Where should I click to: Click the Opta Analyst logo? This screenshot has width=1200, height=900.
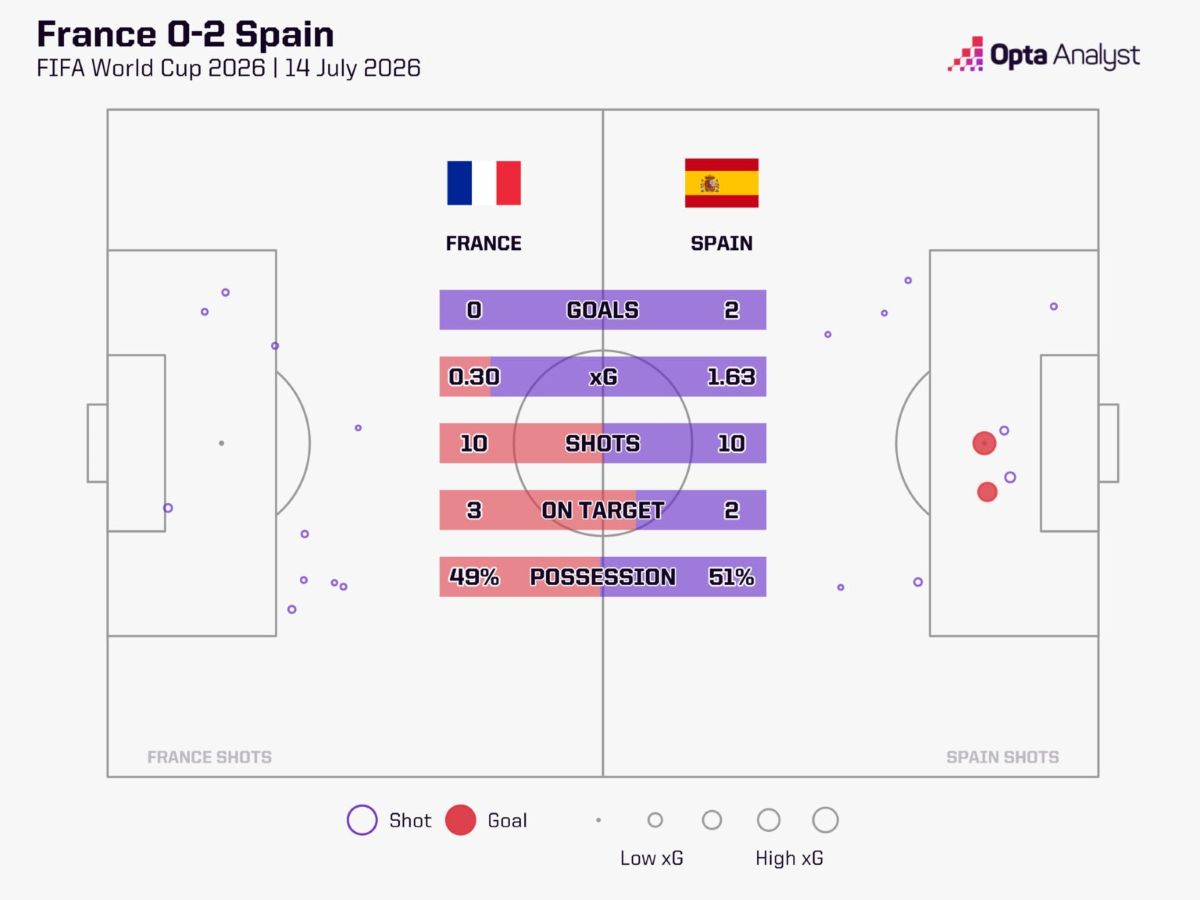(1044, 54)
